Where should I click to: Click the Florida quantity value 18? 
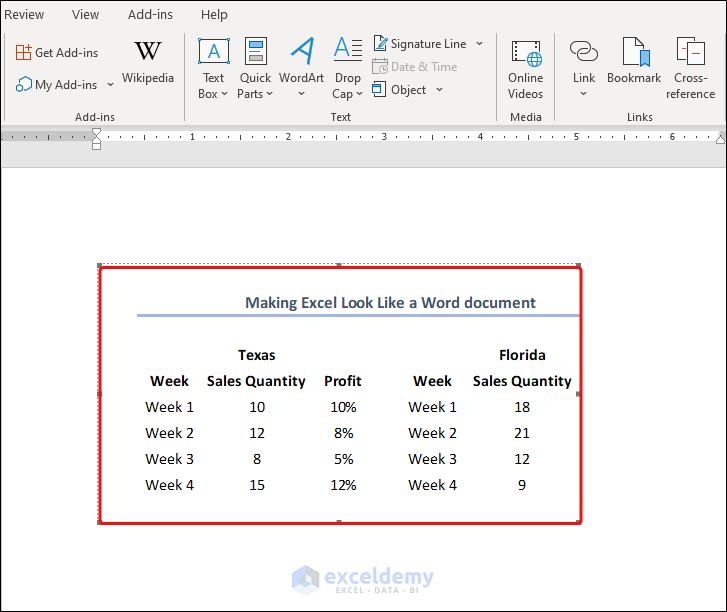pyautogui.click(x=522, y=407)
